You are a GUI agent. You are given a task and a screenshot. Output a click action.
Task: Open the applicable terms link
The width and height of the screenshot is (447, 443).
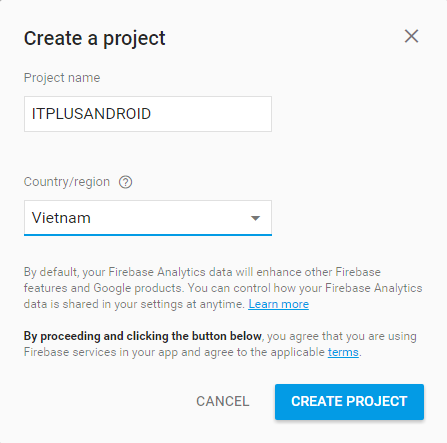343,352
